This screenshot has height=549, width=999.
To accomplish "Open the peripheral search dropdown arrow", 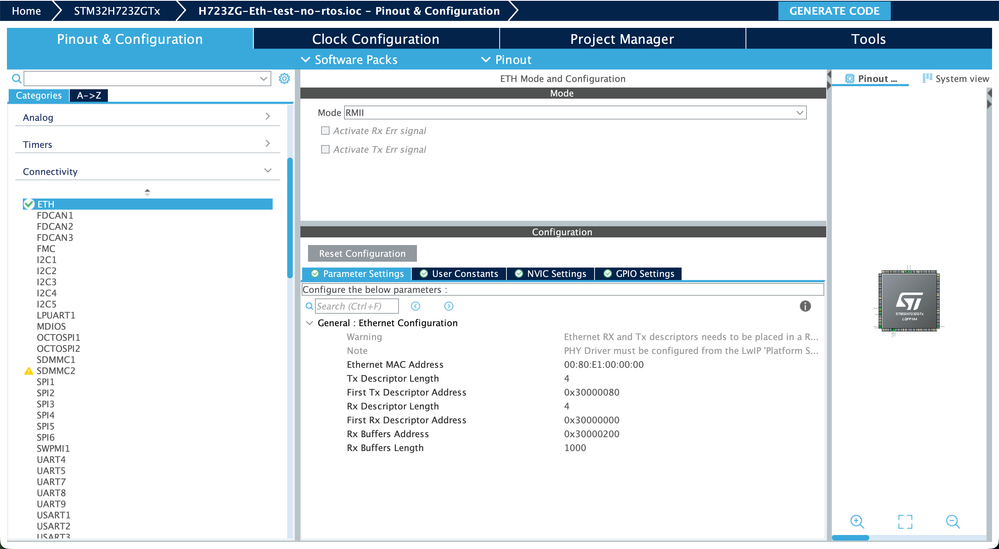I will pyautogui.click(x=264, y=78).
